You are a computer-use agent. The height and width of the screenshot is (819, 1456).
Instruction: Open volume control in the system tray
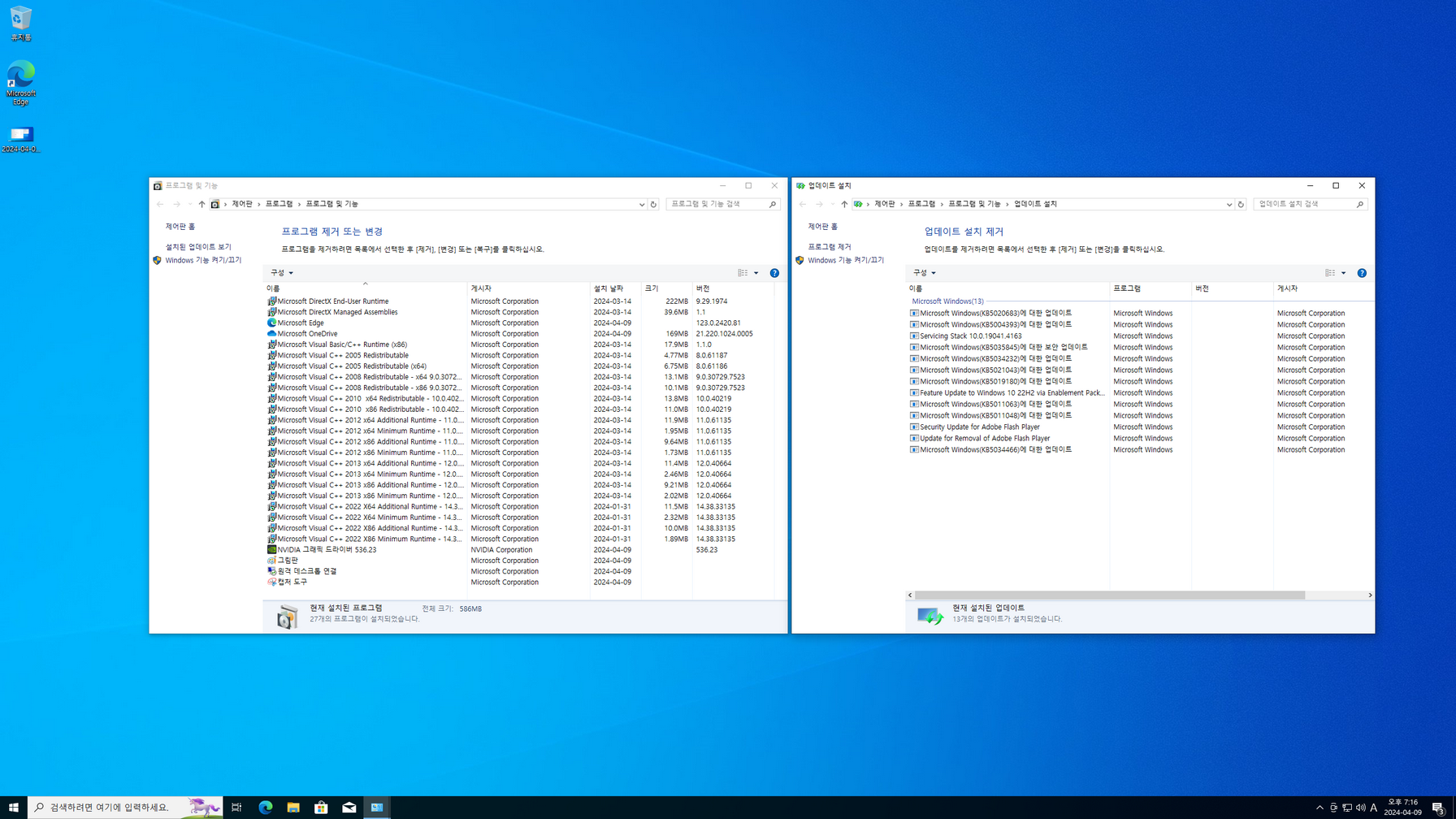(1360, 808)
